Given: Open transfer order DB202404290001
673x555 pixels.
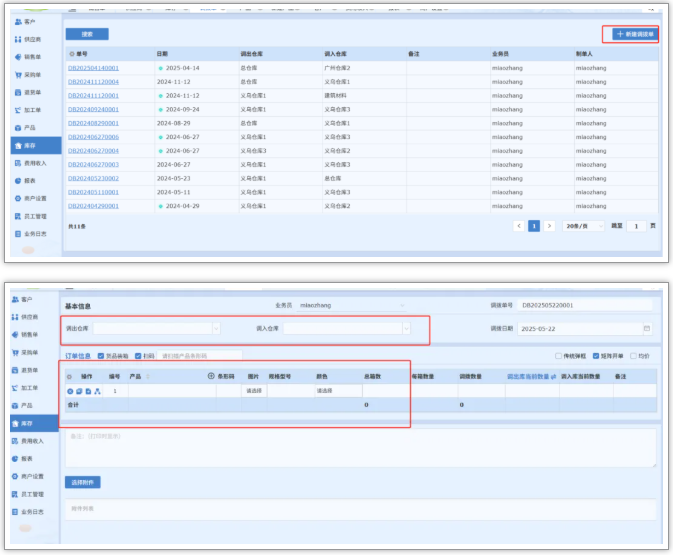Looking at the screenshot, I should 93,206.
